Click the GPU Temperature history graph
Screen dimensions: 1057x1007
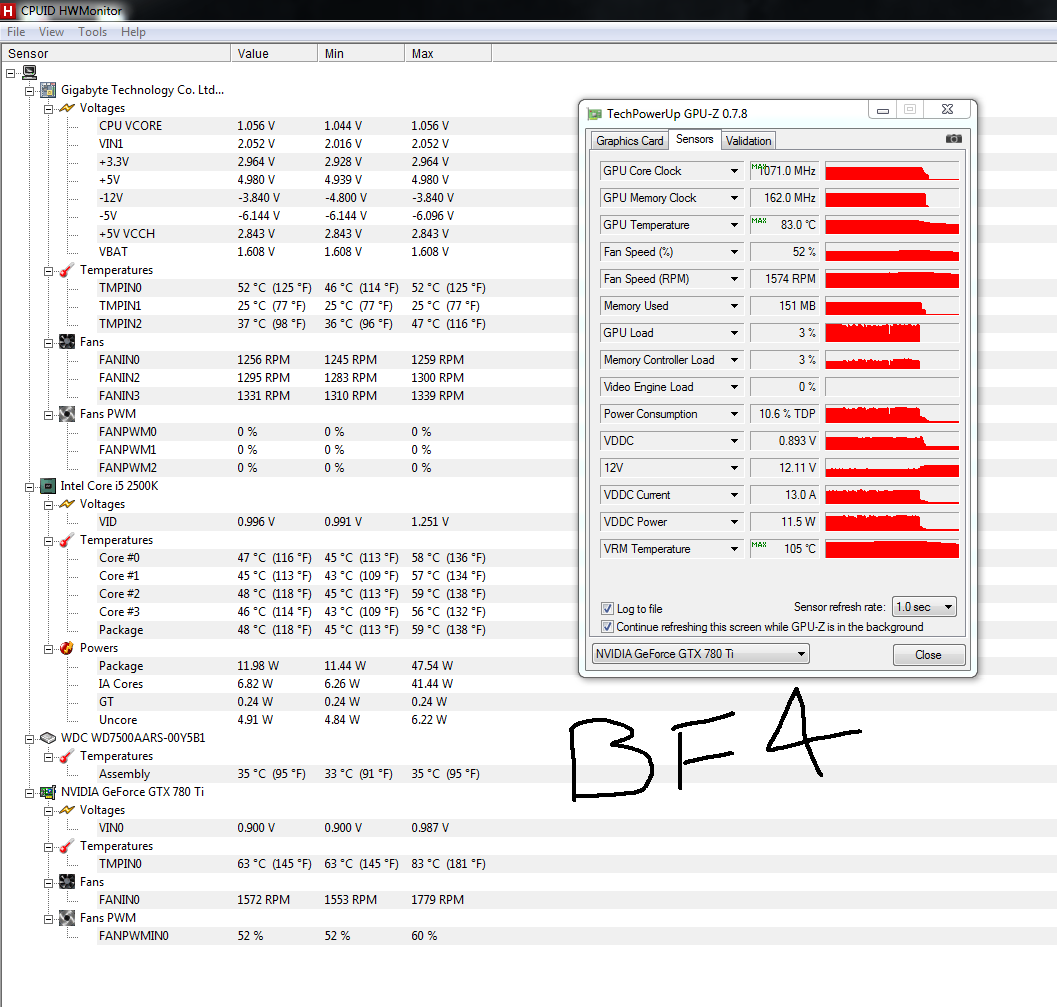pos(892,225)
